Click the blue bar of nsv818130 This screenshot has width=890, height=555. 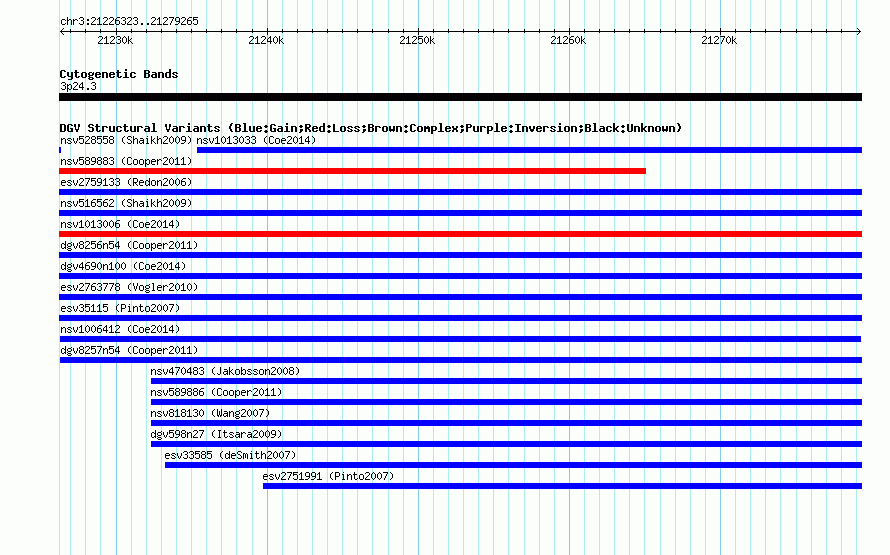[506, 423]
